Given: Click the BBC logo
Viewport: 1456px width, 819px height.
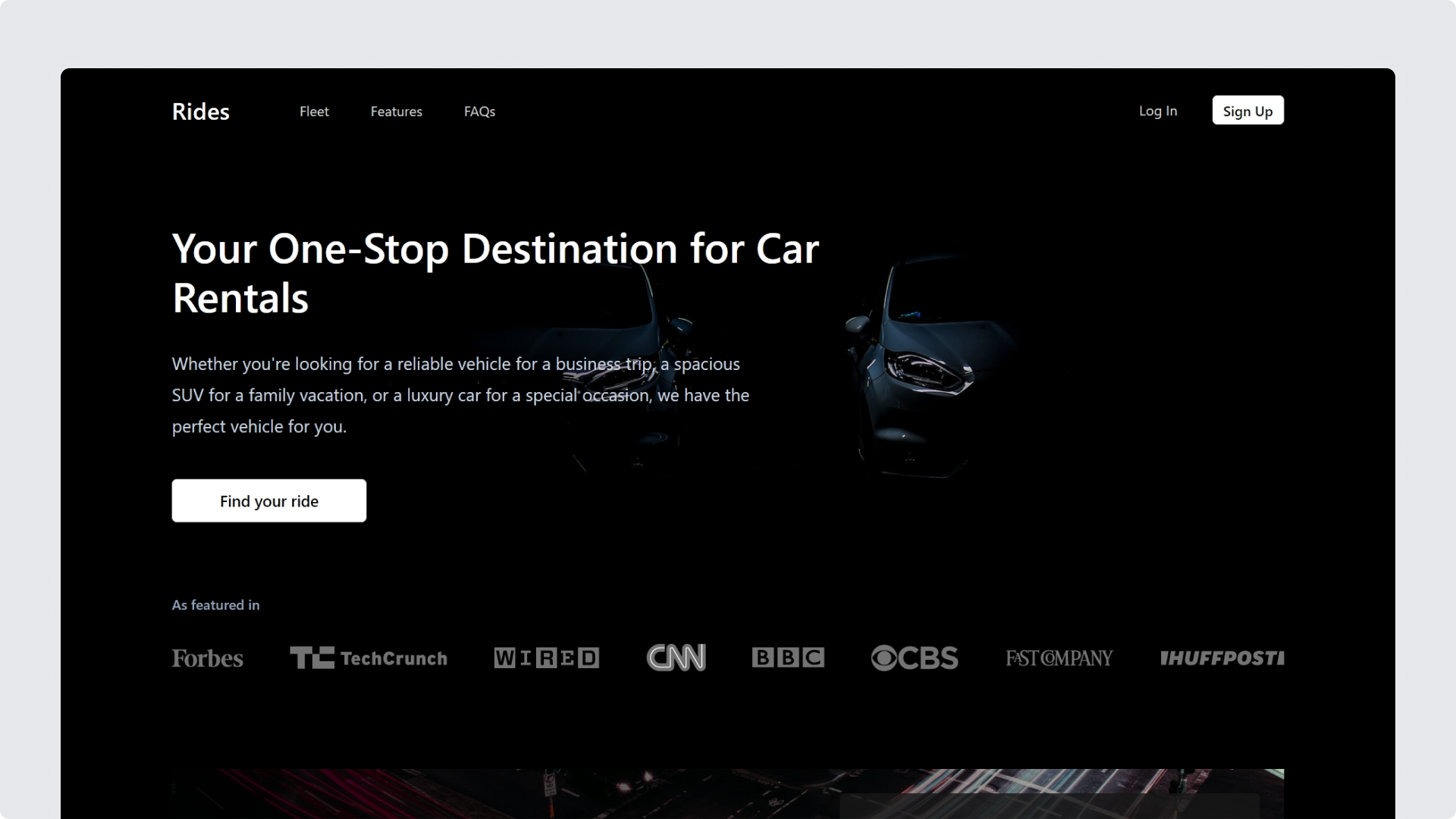Looking at the screenshot, I should pyautogui.click(x=788, y=657).
